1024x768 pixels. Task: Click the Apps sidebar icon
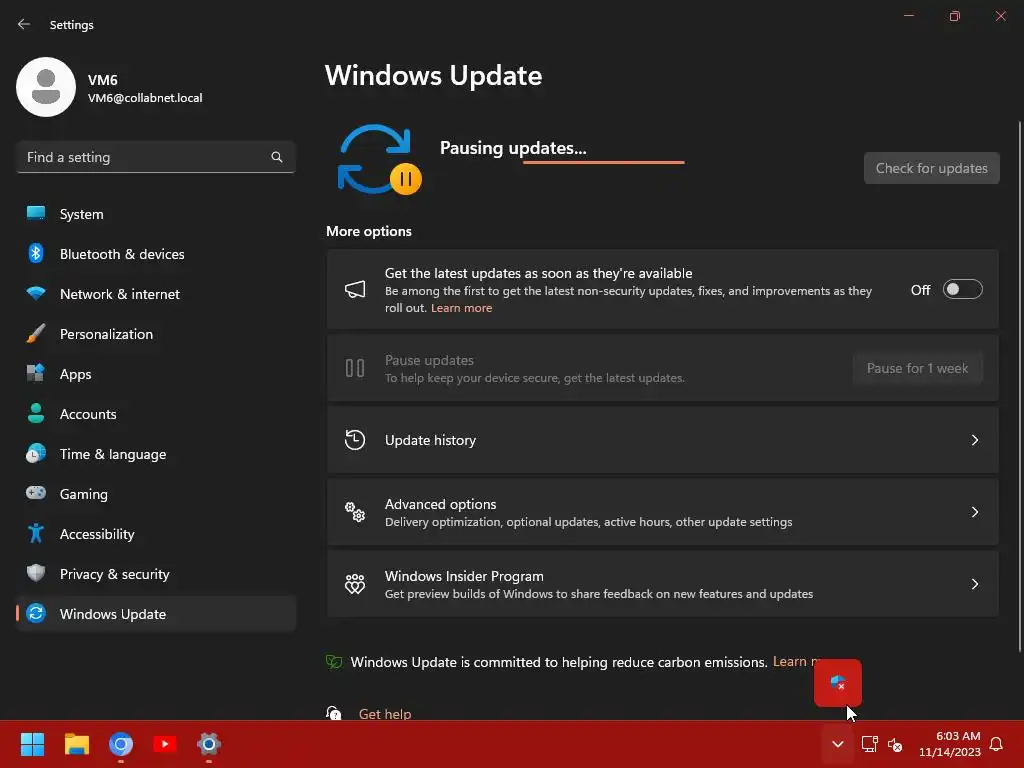pyautogui.click(x=36, y=374)
